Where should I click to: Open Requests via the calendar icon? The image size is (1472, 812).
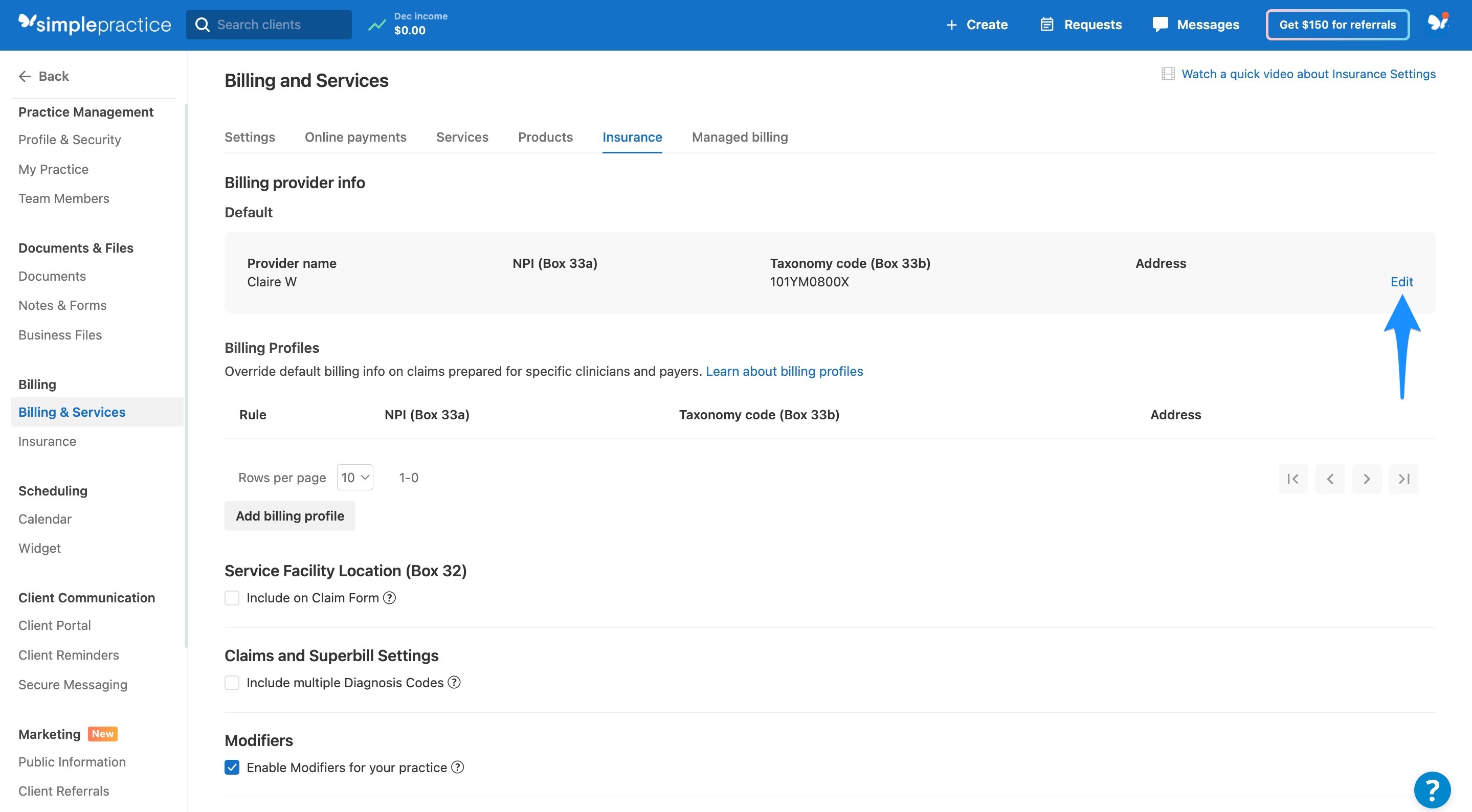point(1046,25)
